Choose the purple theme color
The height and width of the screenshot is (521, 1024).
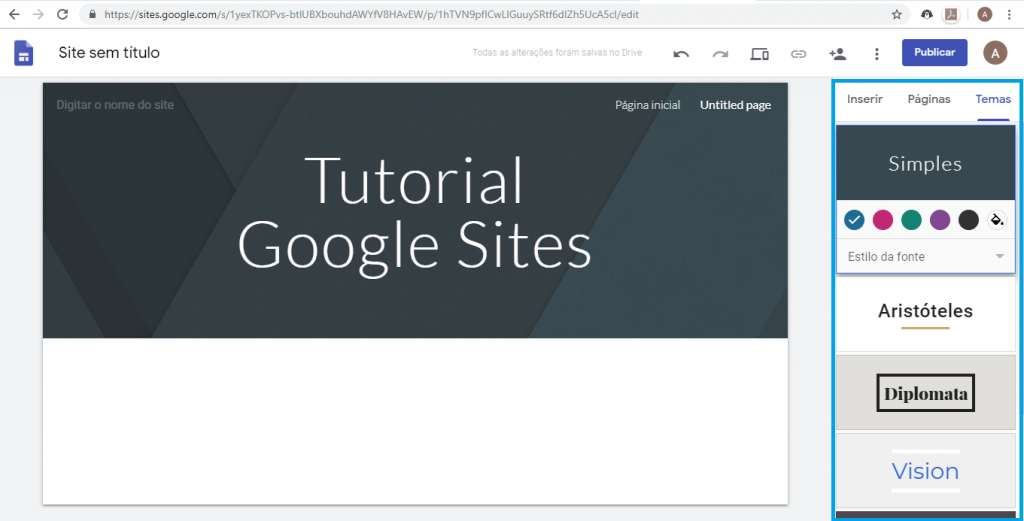[x=940, y=220]
